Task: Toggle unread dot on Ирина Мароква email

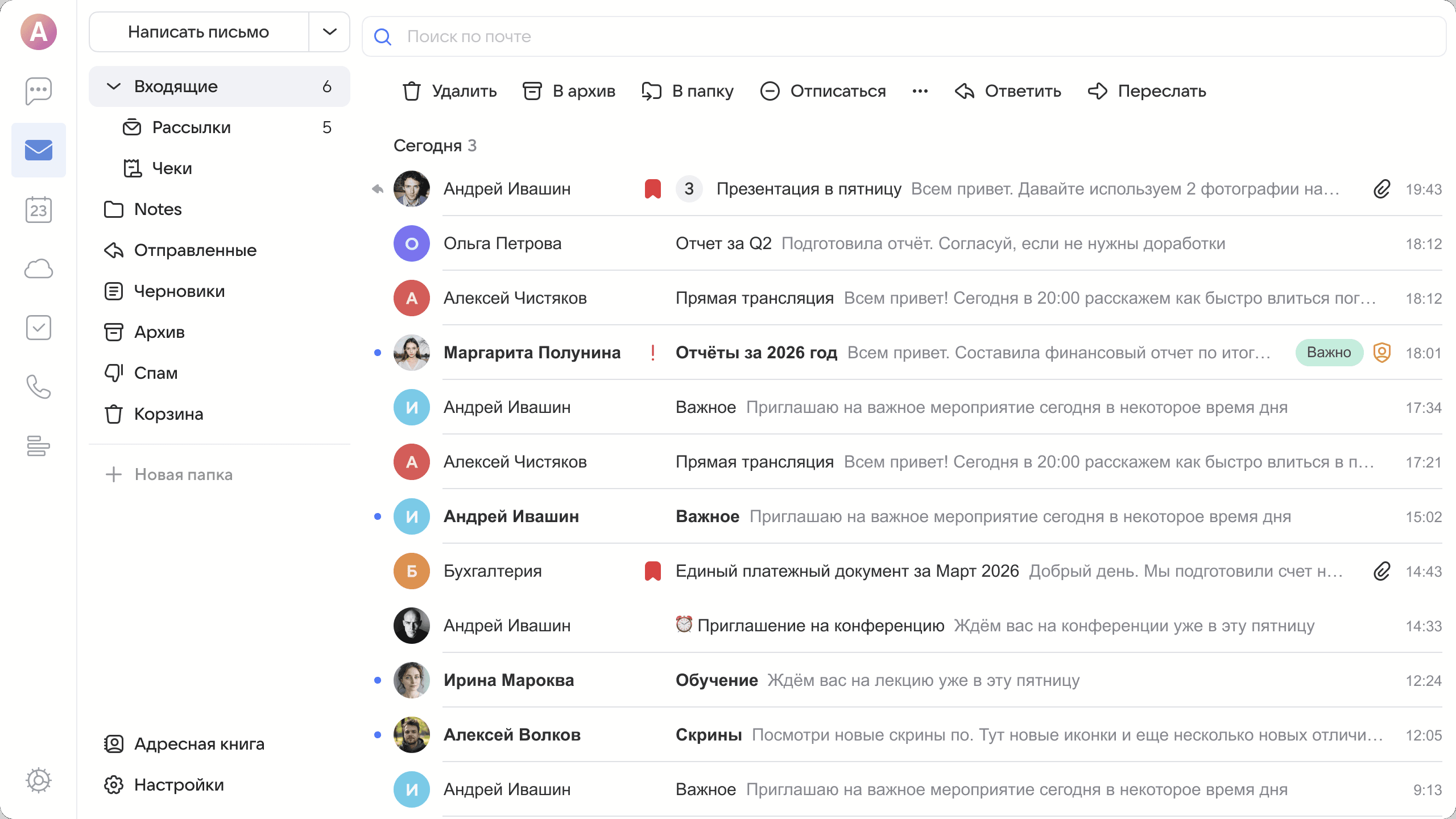Action: tap(378, 680)
